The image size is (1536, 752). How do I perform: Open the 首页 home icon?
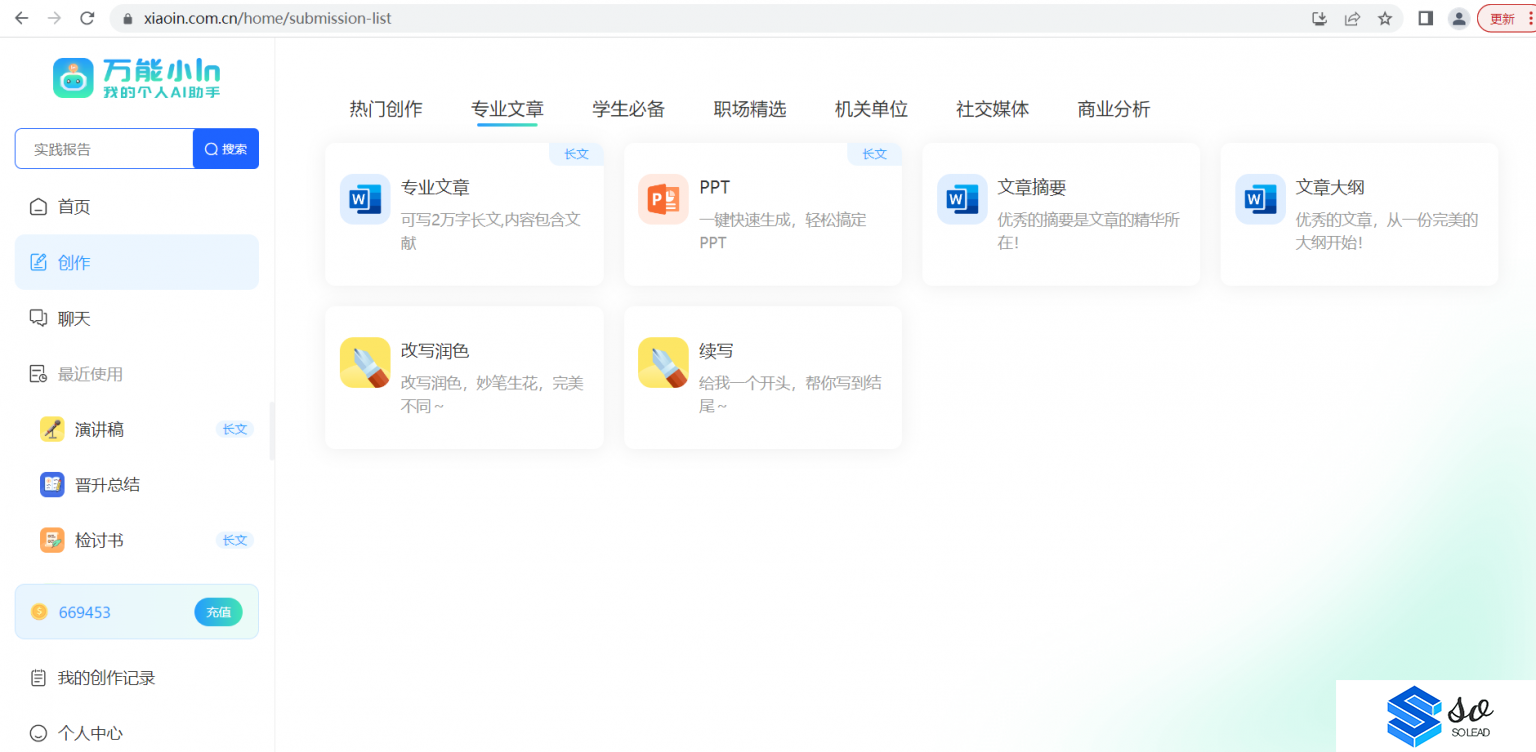point(38,207)
